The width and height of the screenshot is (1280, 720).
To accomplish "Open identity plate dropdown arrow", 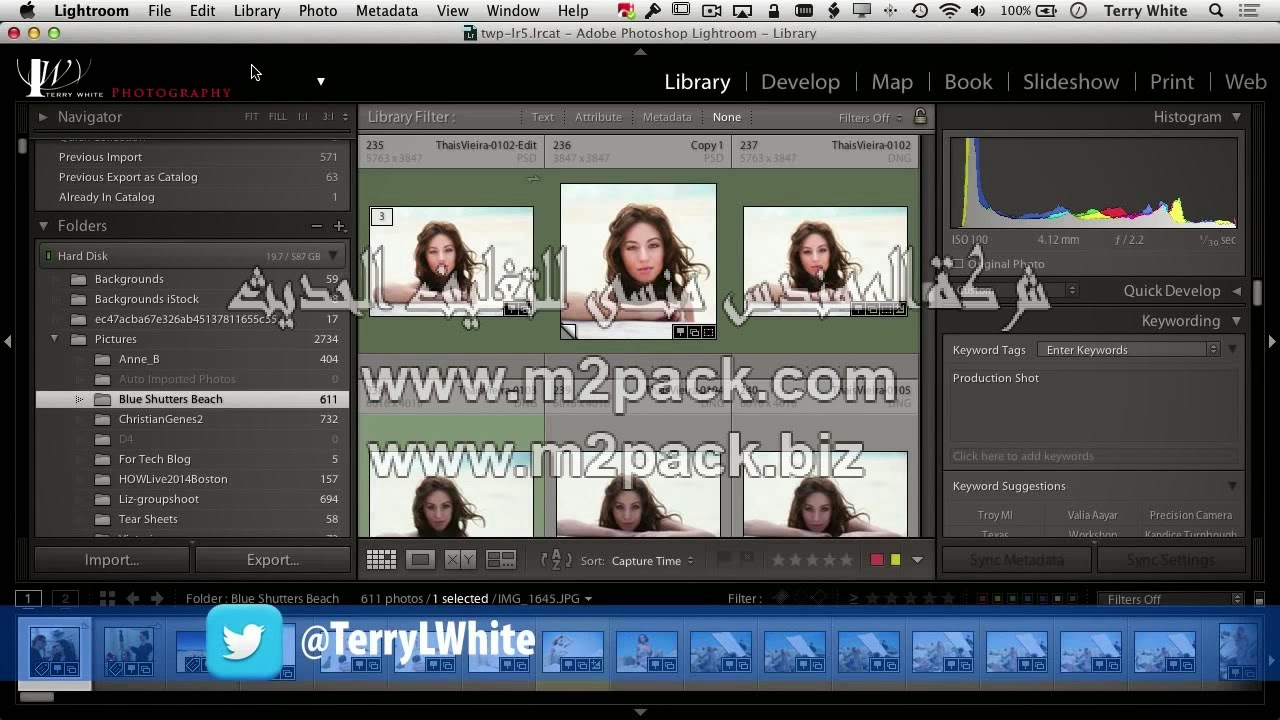I will tap(321, 81).
